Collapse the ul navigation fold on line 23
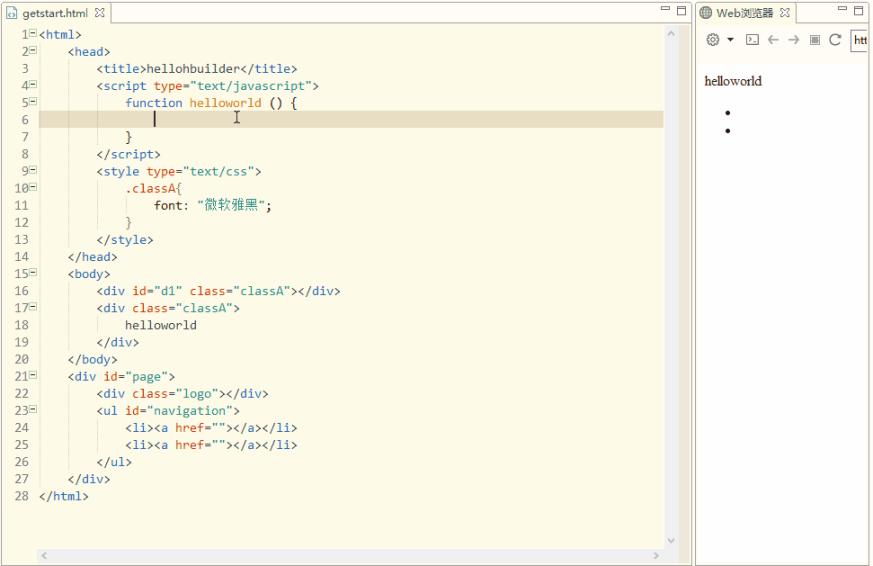This screenshot has width=873, height=566. pos(33,409)
